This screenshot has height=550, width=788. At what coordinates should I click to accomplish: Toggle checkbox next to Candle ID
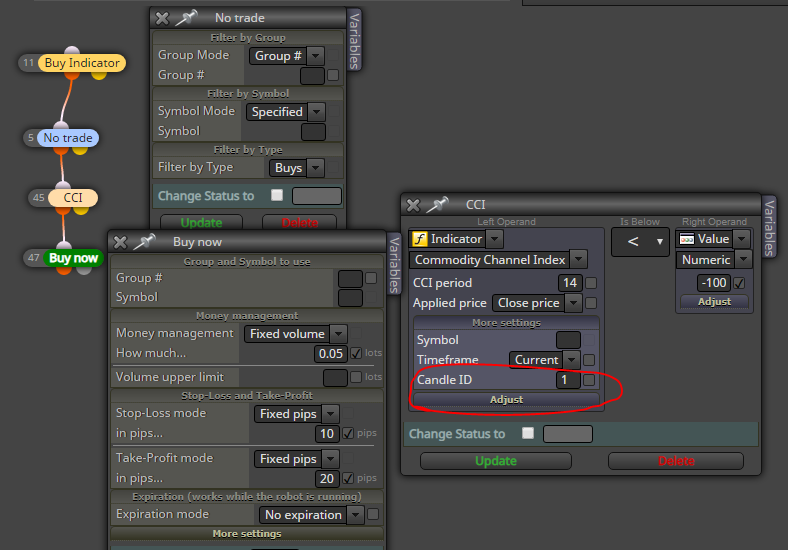pyautogui.click(x=589, y=380)
